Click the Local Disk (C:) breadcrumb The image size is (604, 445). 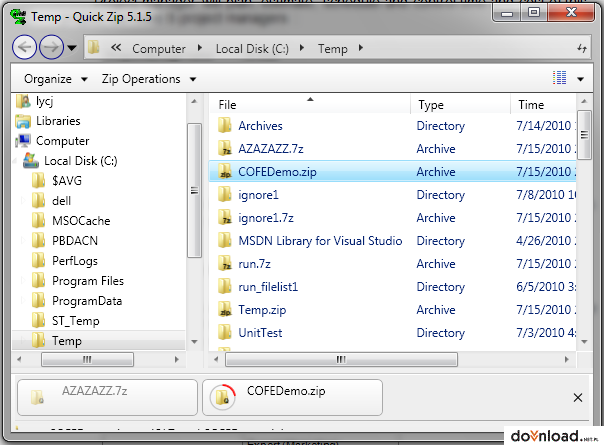[x=252, y=49]
